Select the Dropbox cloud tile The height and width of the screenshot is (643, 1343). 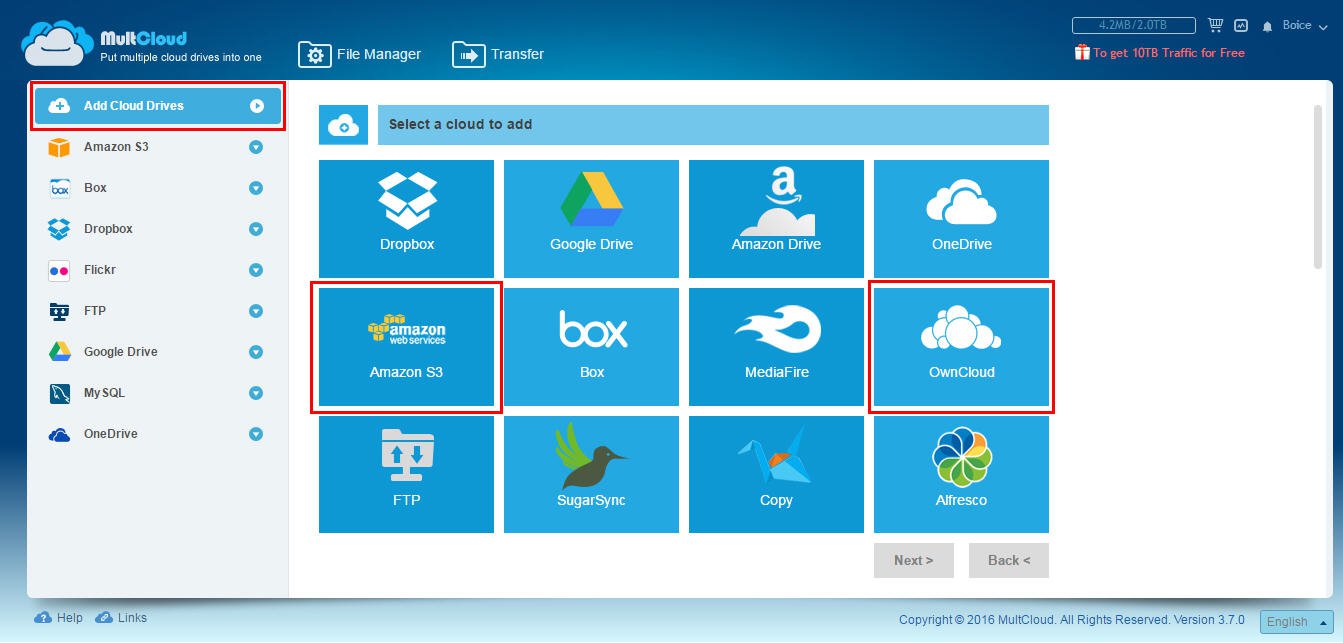pyautogui.click(x=406, y=219)
